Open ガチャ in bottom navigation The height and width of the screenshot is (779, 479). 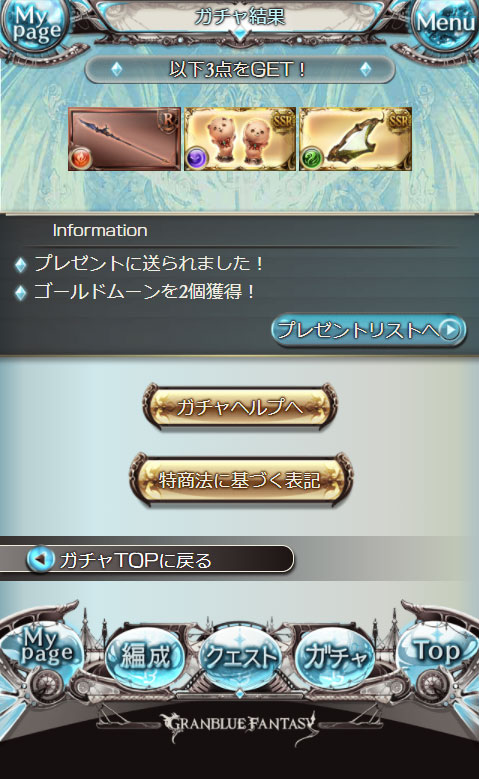[335, 657]
